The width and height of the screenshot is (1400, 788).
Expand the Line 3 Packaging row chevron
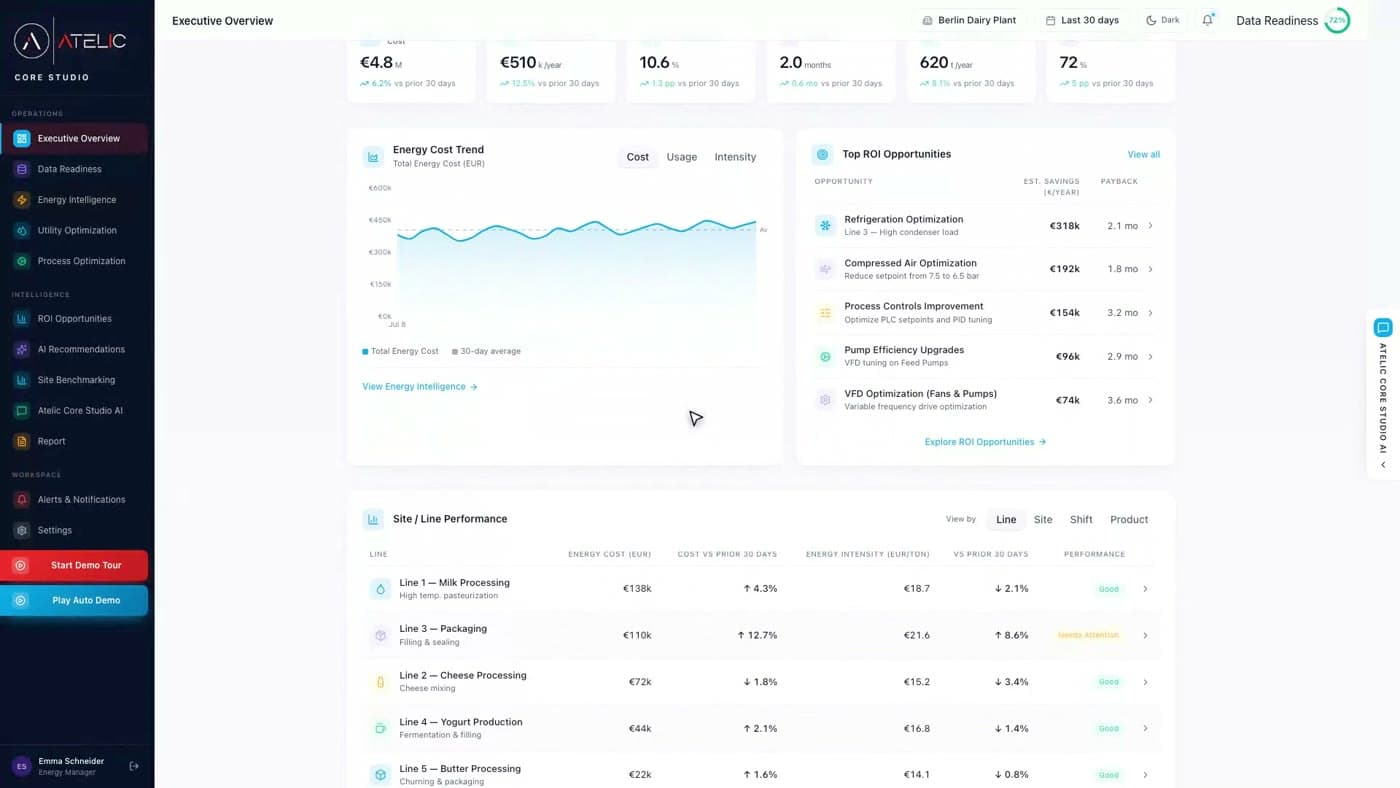pyautogui.click(x=1145, y=635)
